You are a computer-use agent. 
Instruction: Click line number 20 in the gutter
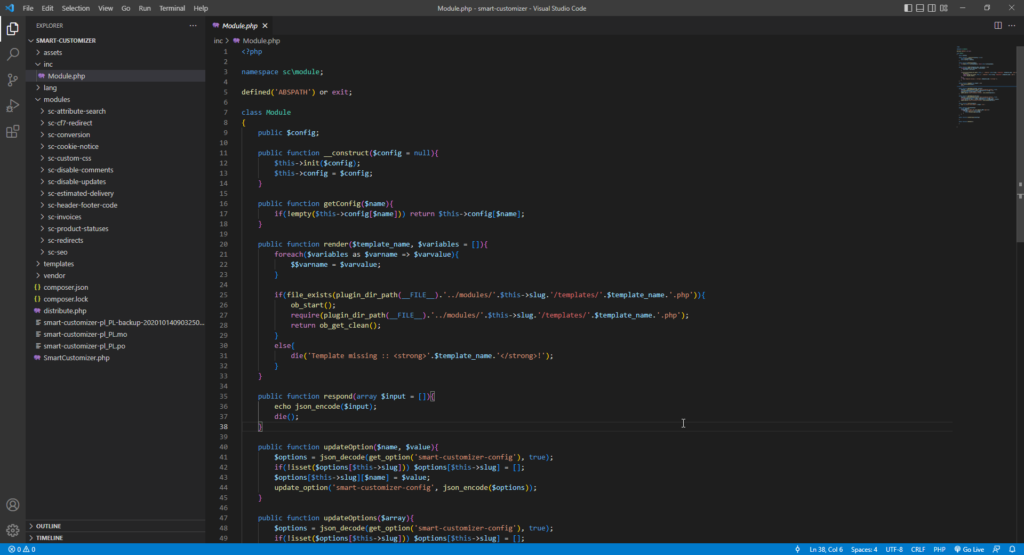pos(223,244)
